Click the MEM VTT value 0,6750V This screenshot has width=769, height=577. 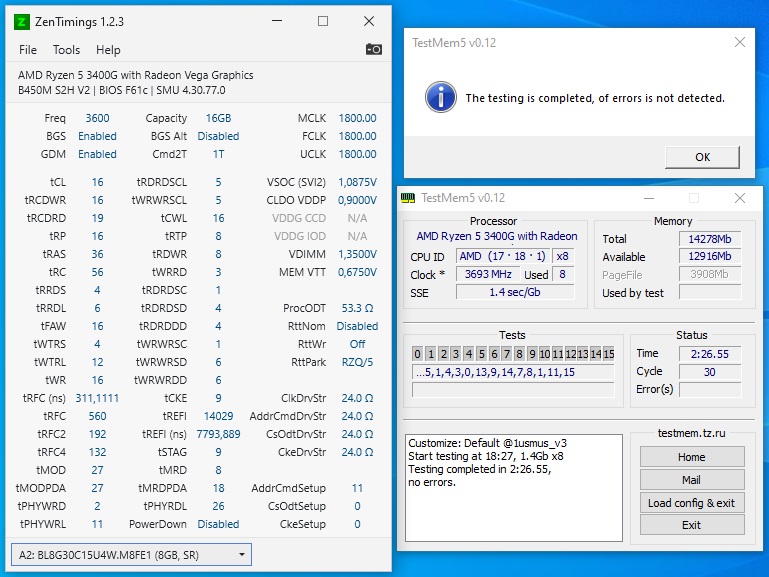358,272
